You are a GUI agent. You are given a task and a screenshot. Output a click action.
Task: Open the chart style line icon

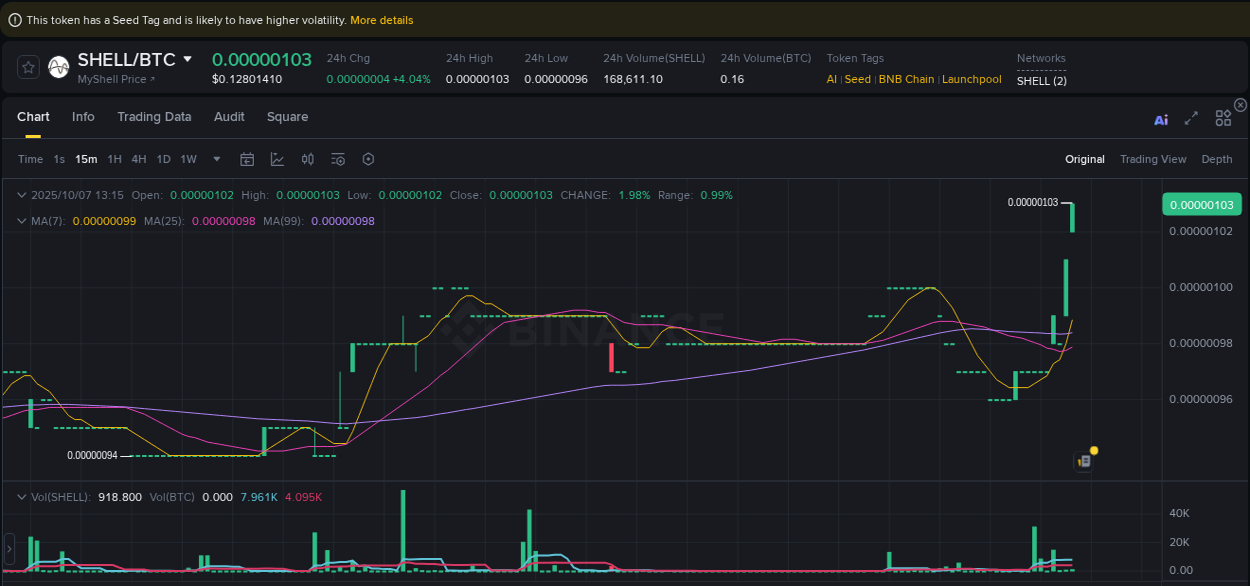point(277,159)
